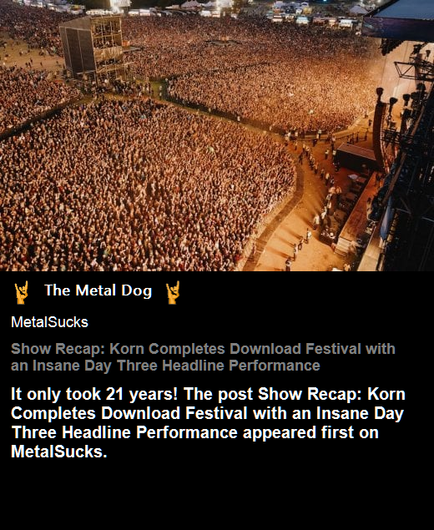Click the empty black area below the description
Image resolution: width=434 pixels, height=530 pixels.
point(217,495)
